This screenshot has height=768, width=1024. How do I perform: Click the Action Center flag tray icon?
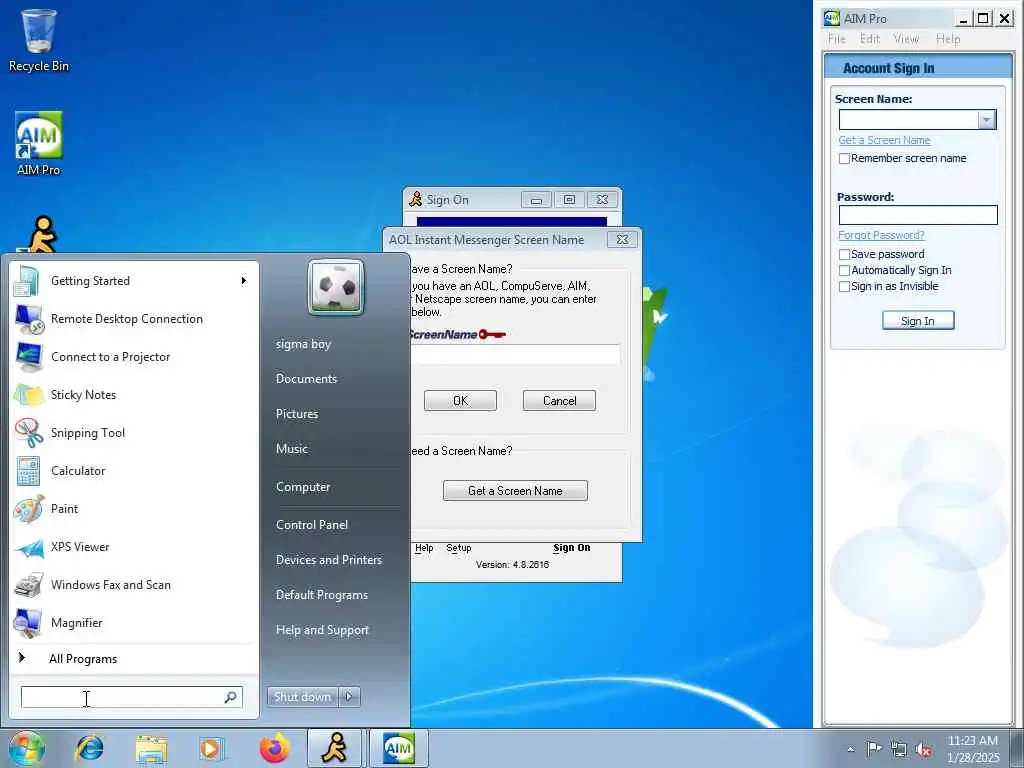click(873, 749)
